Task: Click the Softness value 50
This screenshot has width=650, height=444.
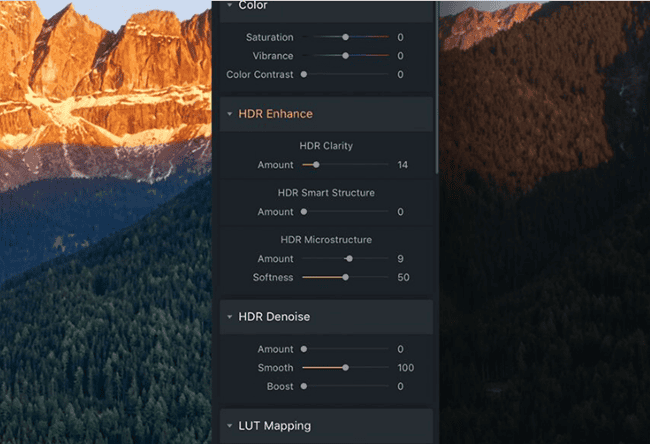Action: pos(403,277)
